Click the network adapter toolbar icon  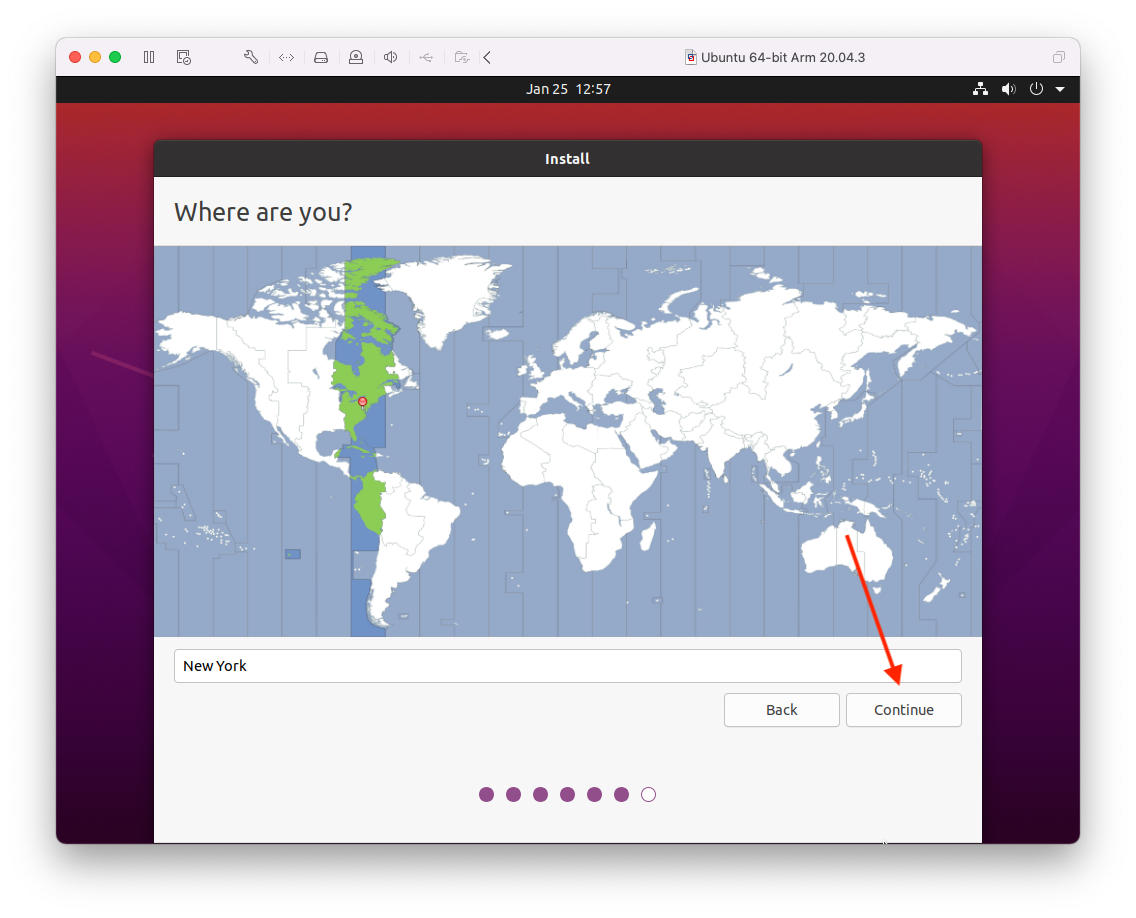coord(286,57)
